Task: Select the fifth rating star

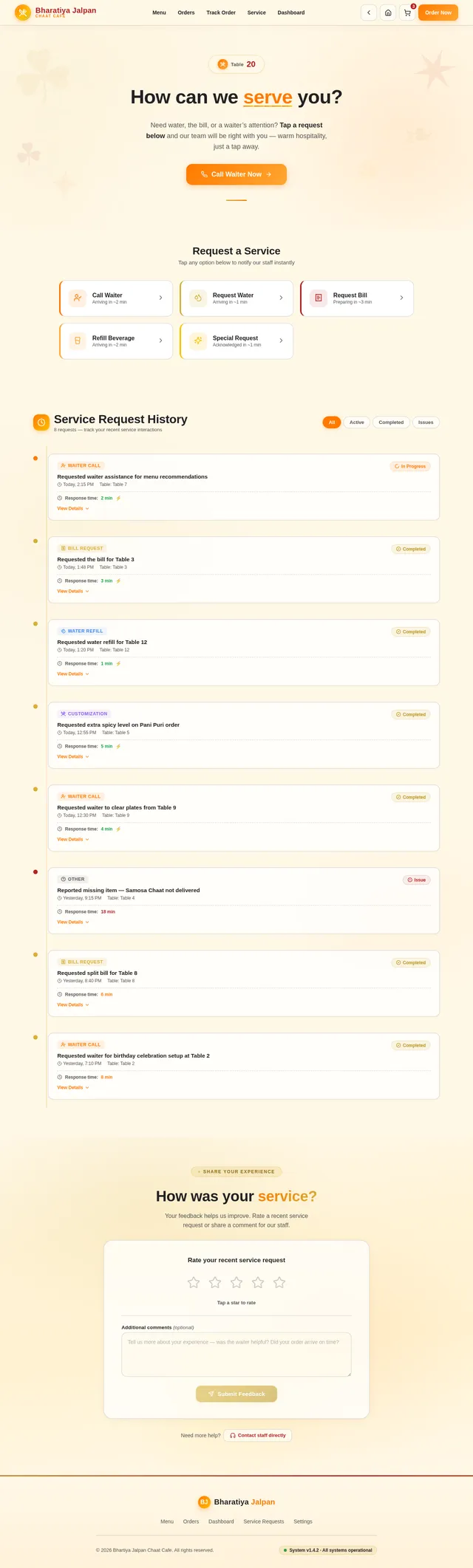Action: [279, 1282]
